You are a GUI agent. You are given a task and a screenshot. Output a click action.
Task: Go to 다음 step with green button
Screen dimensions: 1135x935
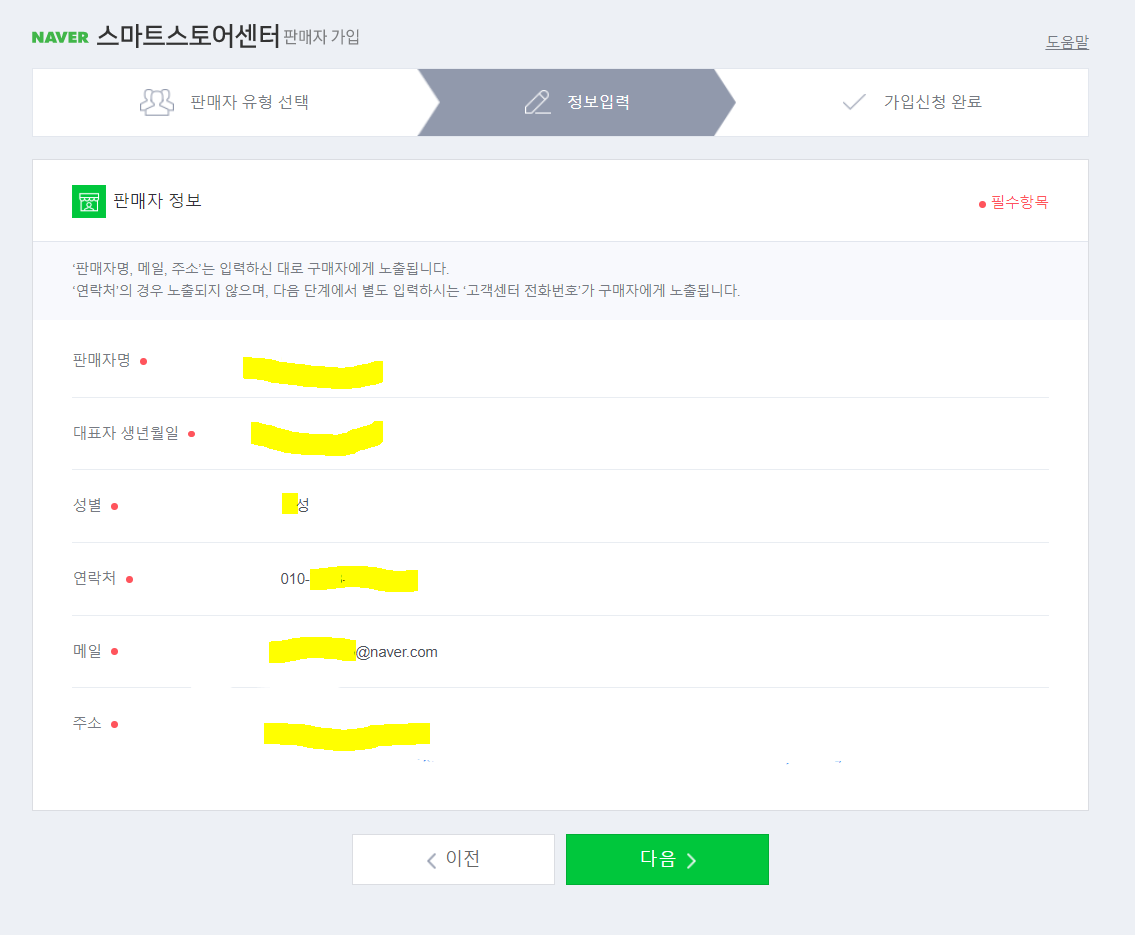(x=667, y=859)
